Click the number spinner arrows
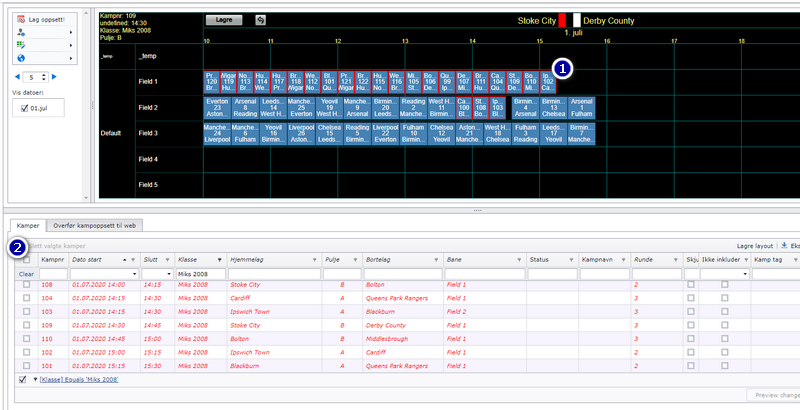Viewport: 800px width, 410px height. coord(43,78)
